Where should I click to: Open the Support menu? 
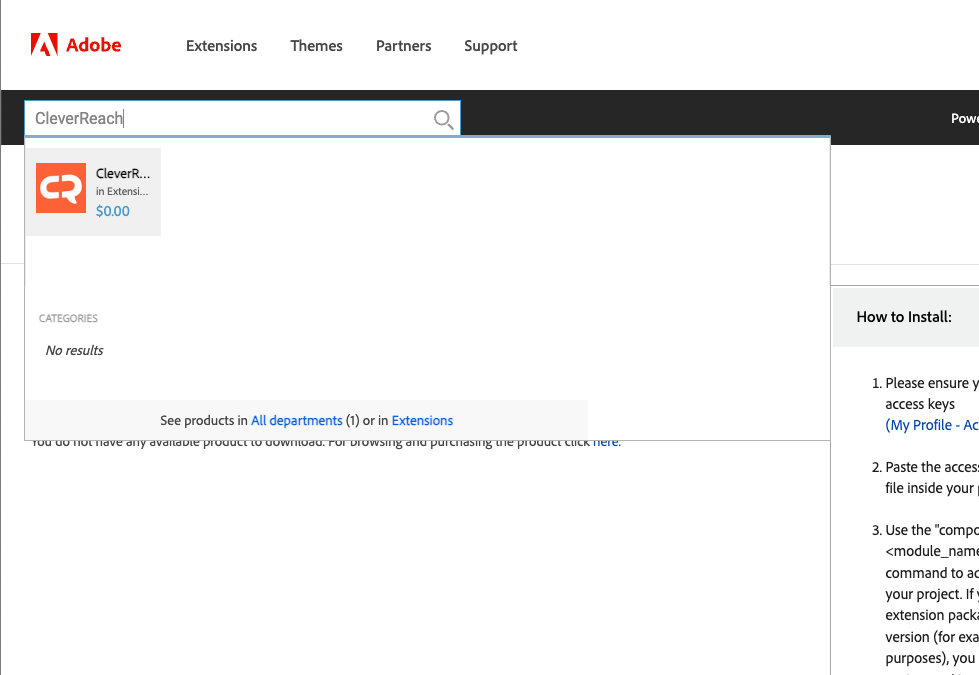coord(491,46)
